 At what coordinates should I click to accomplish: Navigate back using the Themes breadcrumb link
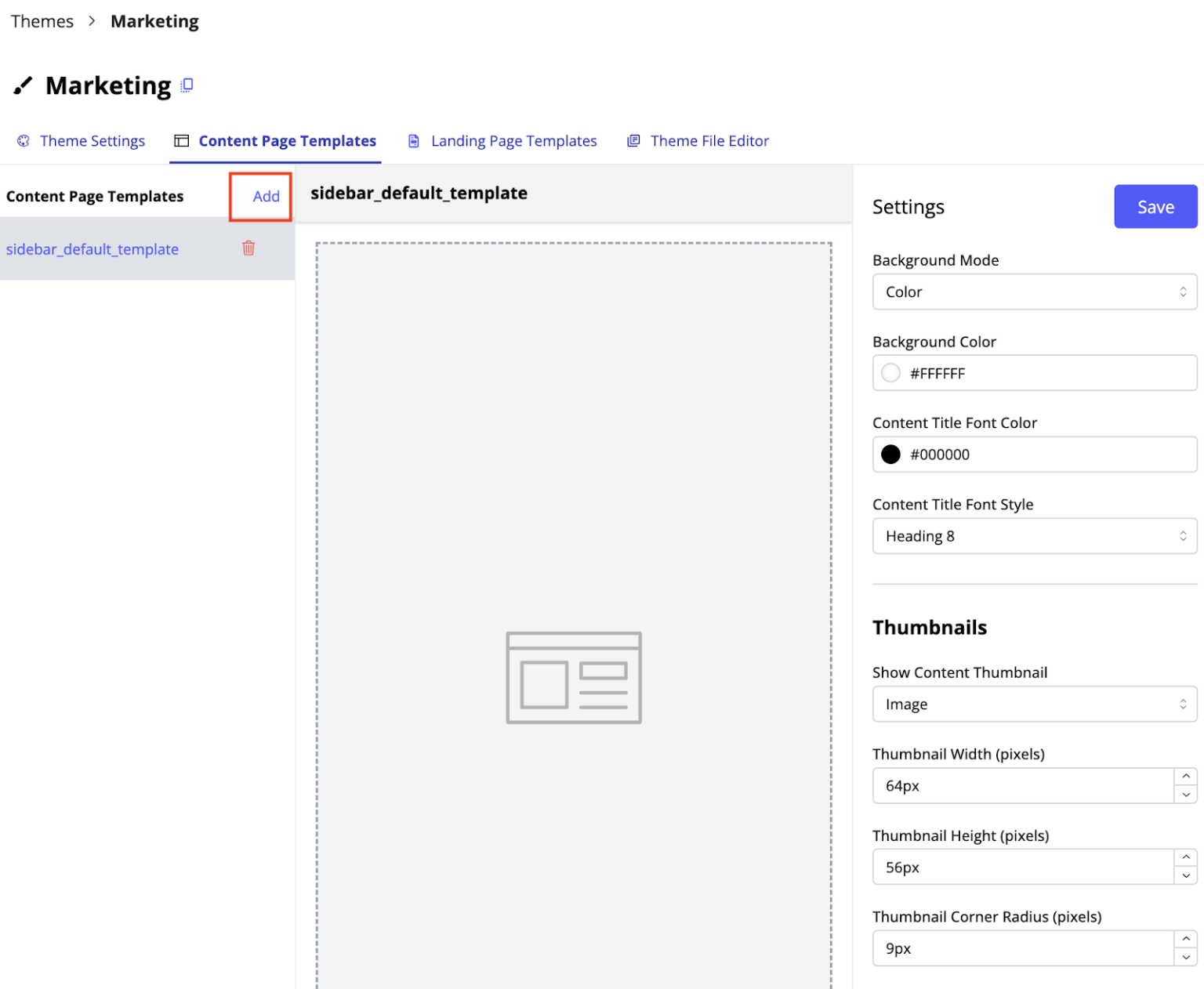point(42,21)
